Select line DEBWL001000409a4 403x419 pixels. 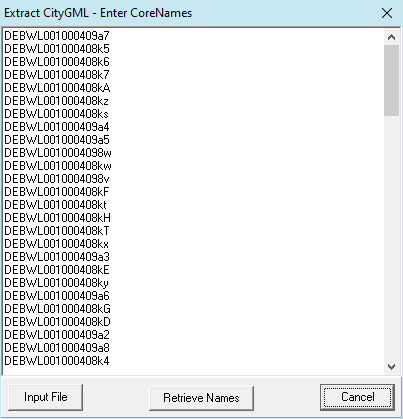point(57,127)
